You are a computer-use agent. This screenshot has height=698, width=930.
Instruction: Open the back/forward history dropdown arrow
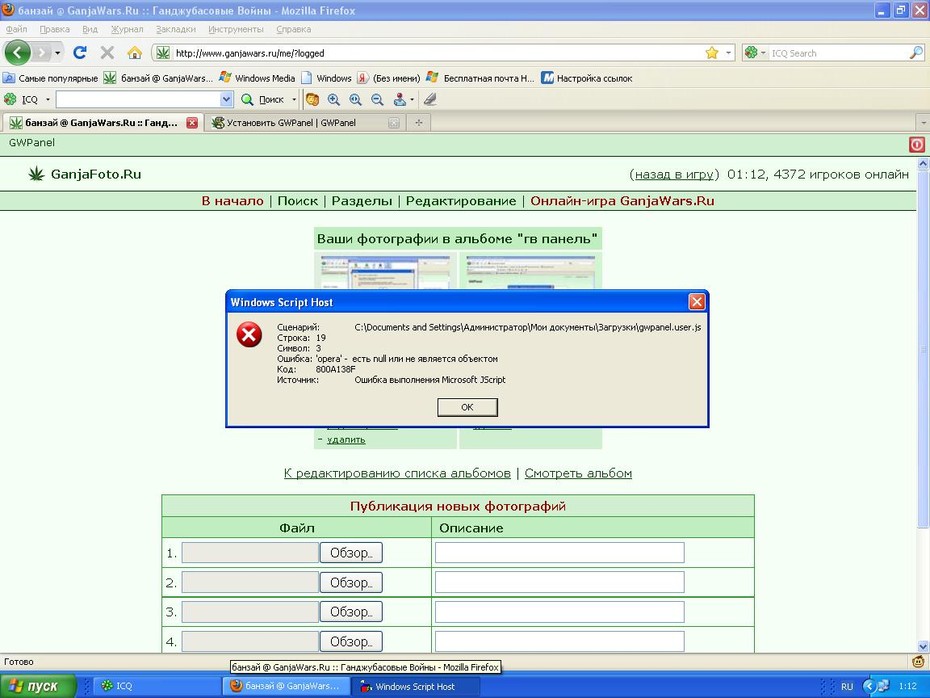pos(58,53)
